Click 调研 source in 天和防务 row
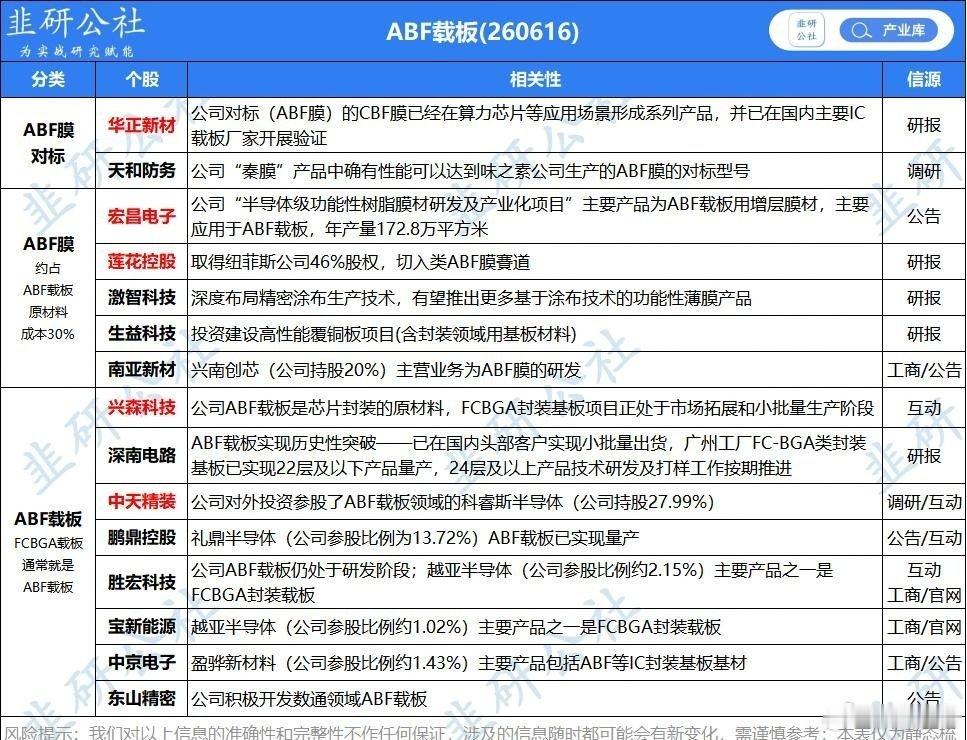The width and height of the screenshot is (967, 740). [x=924, y=171]
